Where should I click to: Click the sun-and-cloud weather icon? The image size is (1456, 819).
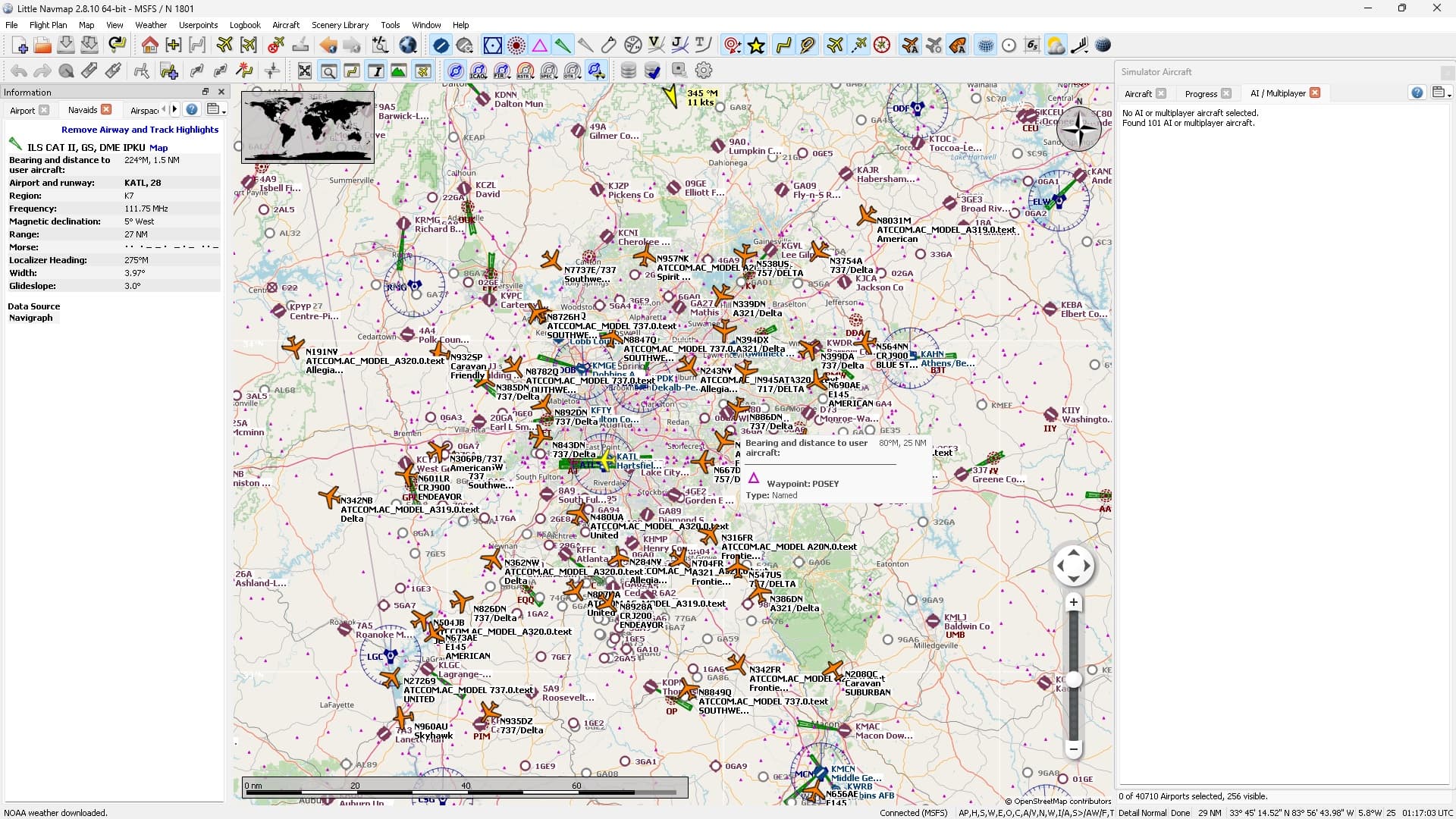point(1055,45)
